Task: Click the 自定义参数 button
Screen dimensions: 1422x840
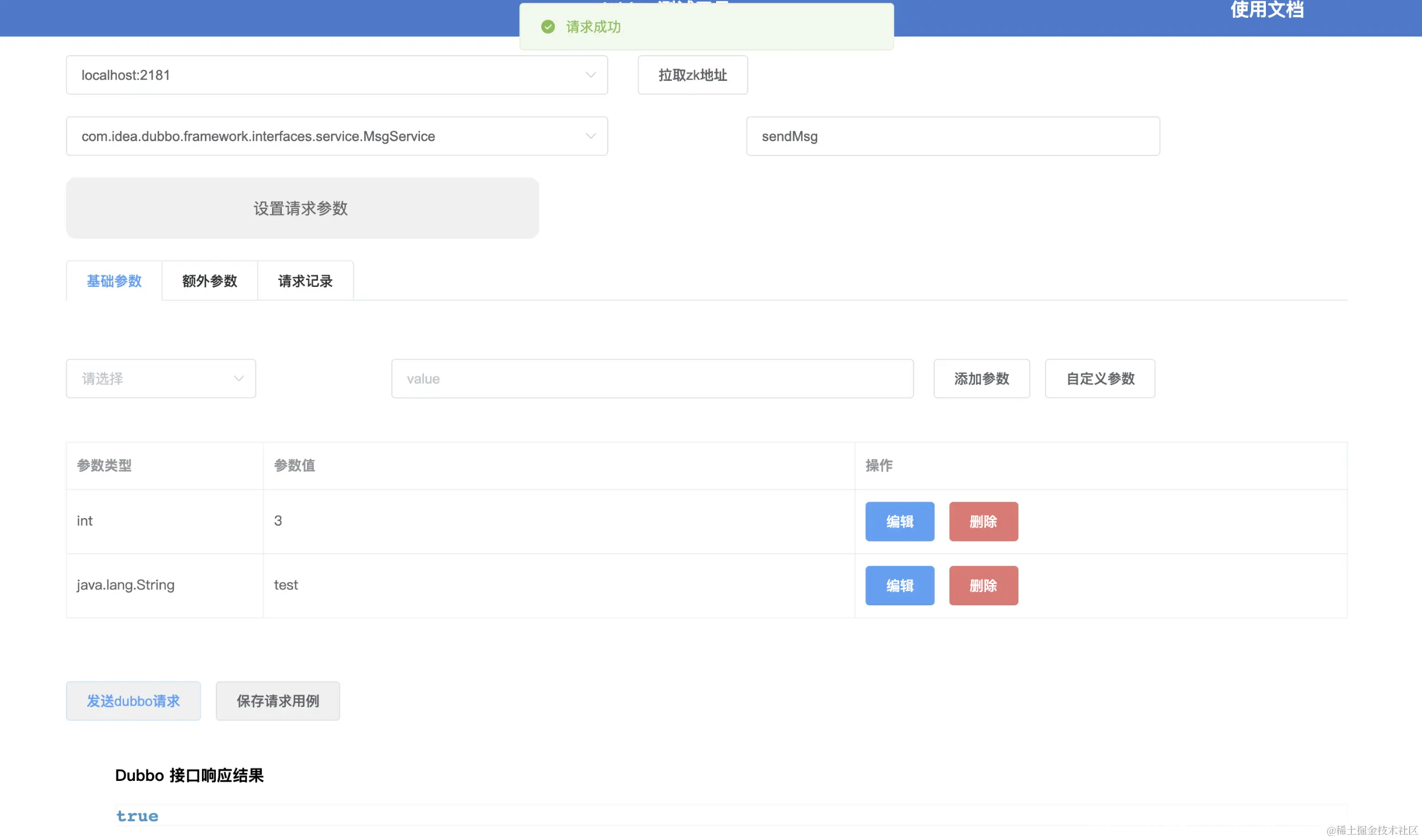Action: [x=1099, y=379]
